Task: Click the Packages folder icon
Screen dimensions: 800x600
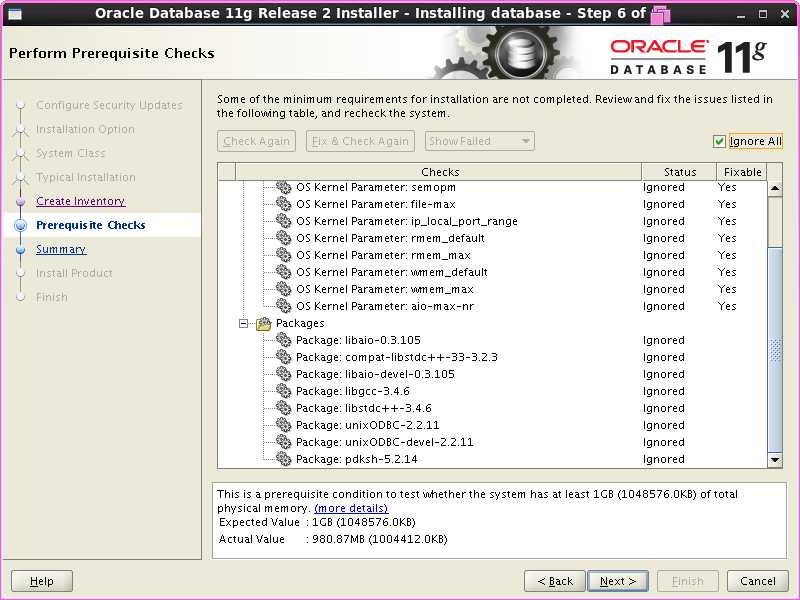Action: click(264, 323)
